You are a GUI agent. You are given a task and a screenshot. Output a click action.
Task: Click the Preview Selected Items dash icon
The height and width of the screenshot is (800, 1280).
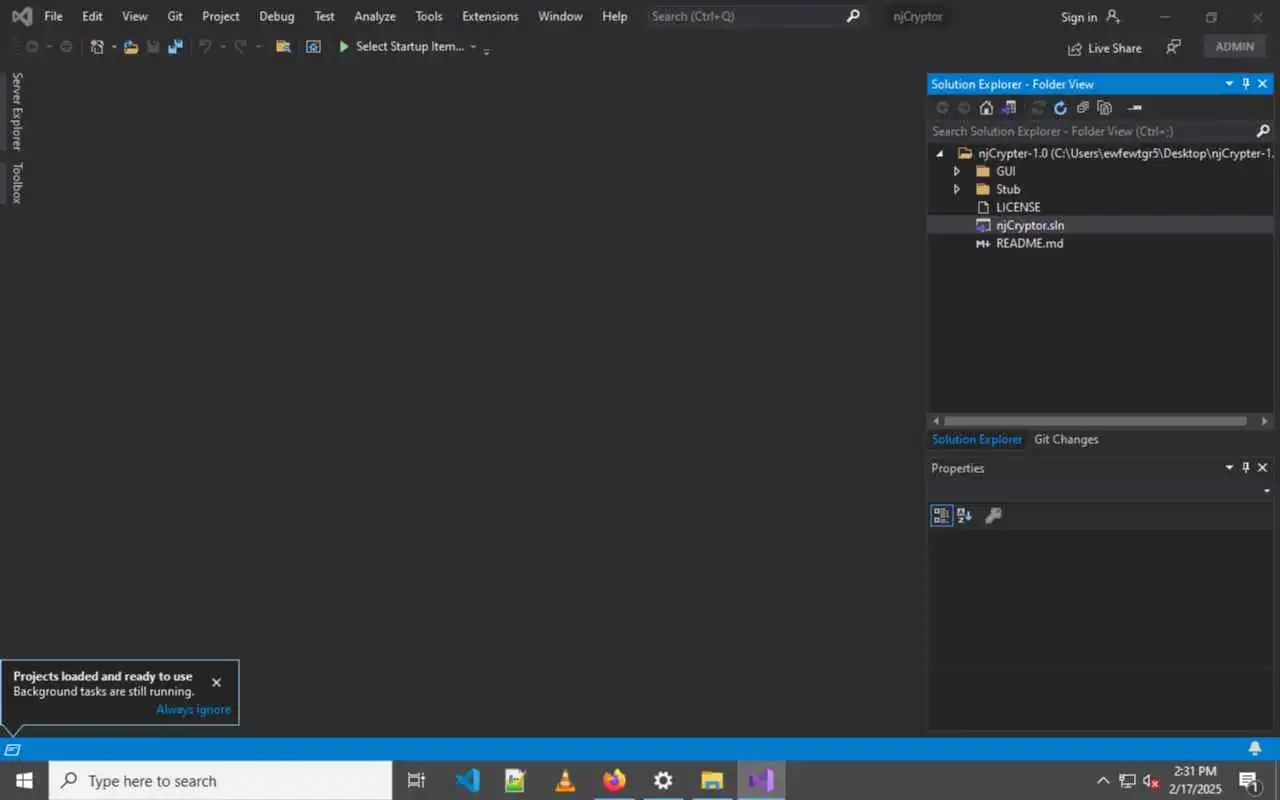(x=1134, y=108)
